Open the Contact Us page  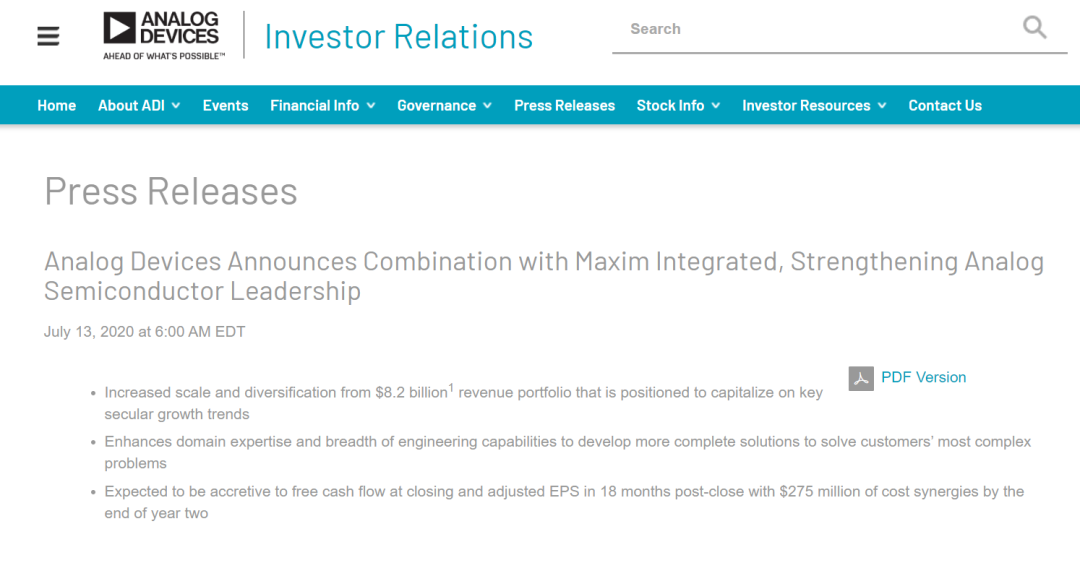945,105
